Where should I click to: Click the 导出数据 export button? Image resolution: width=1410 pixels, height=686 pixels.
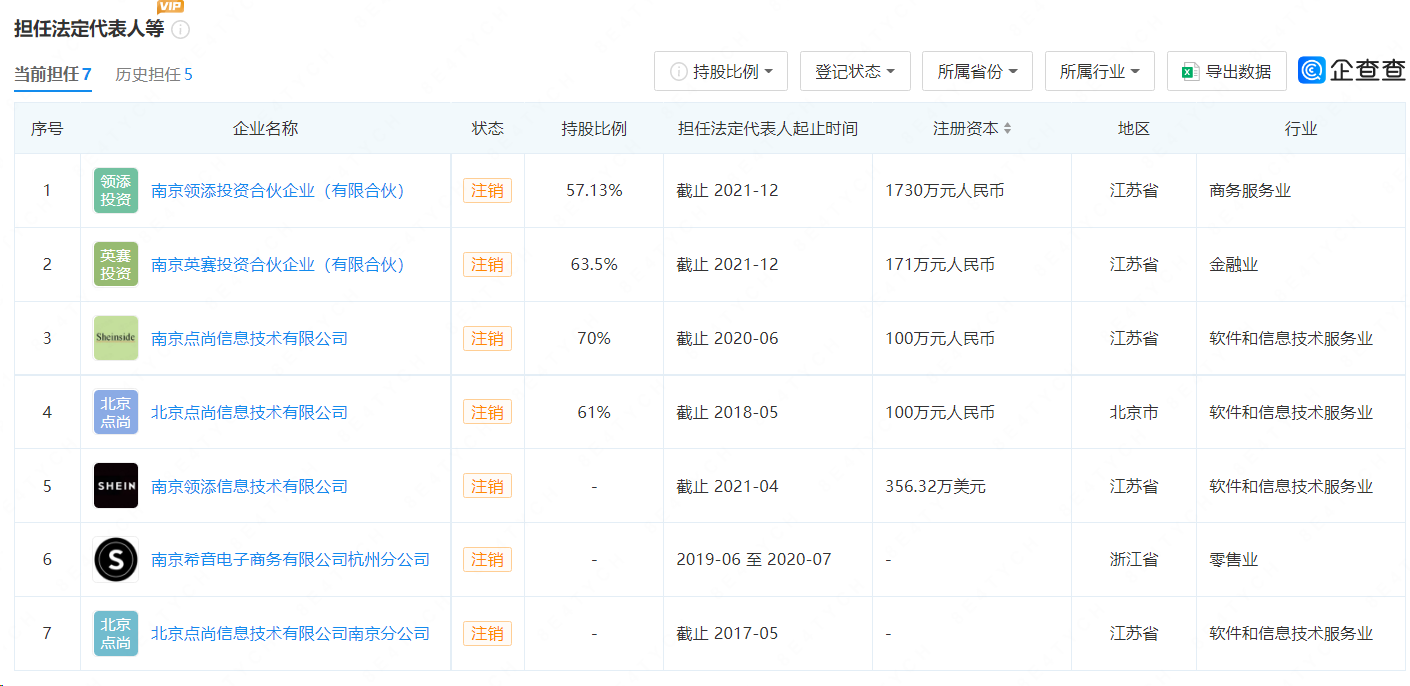coord(1226,72)
